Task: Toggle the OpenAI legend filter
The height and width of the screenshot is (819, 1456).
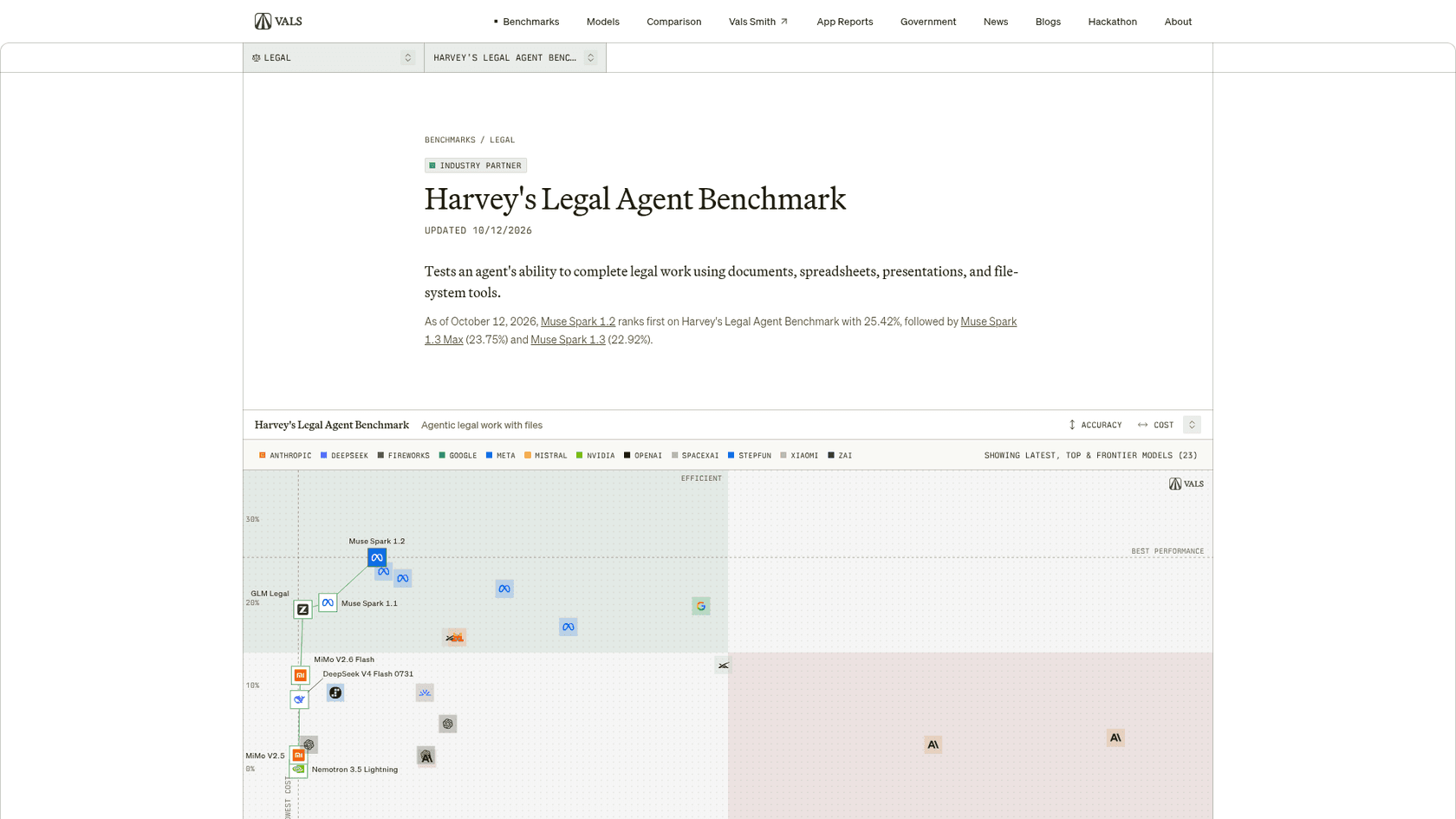Action: (x=643, y=455)
